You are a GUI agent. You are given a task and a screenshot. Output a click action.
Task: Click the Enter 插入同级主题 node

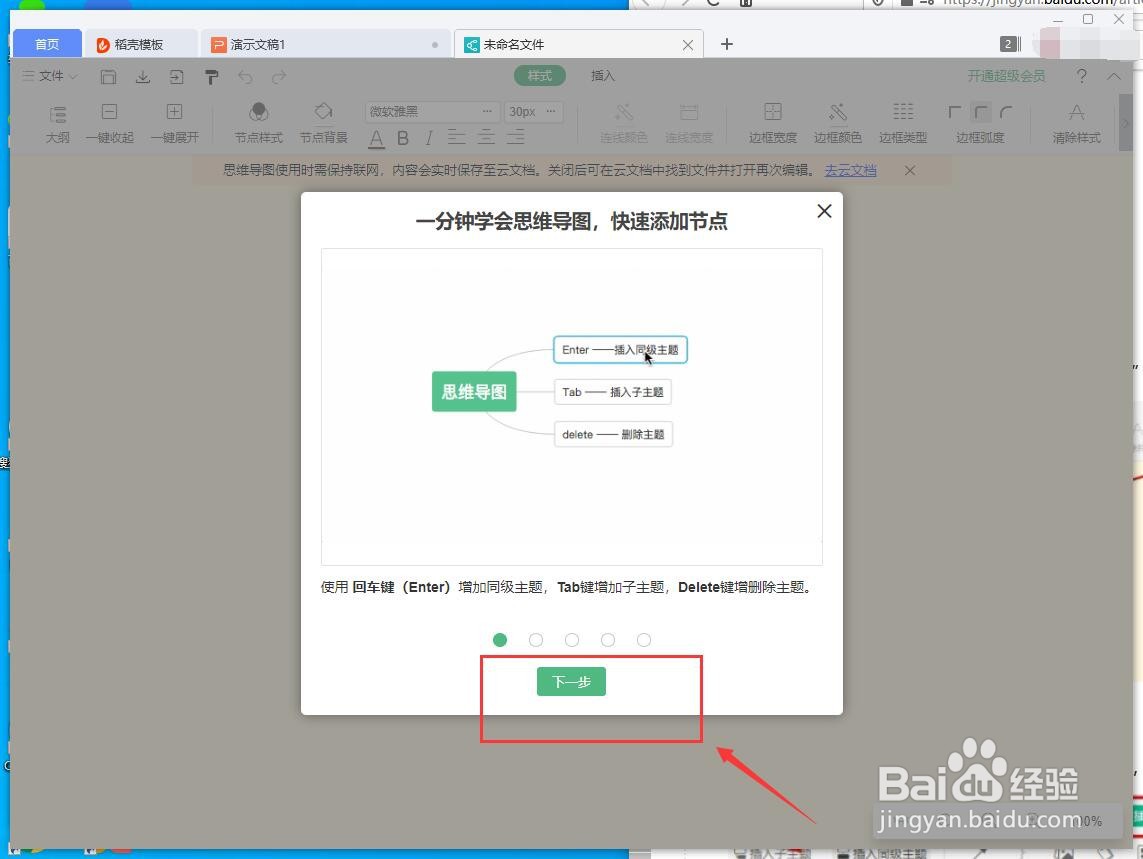pyautogui.click(x=620, y=350)
